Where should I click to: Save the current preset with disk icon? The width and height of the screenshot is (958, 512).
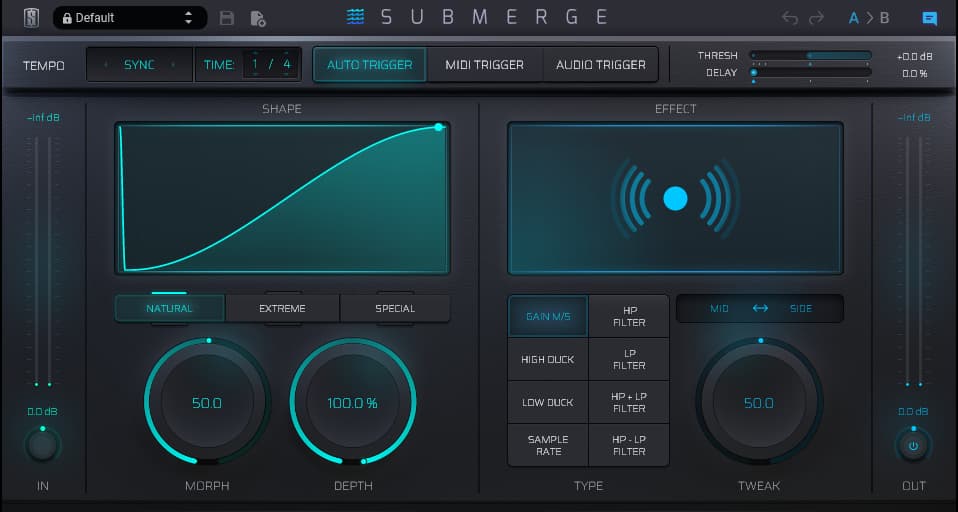(x=227, y=18)
